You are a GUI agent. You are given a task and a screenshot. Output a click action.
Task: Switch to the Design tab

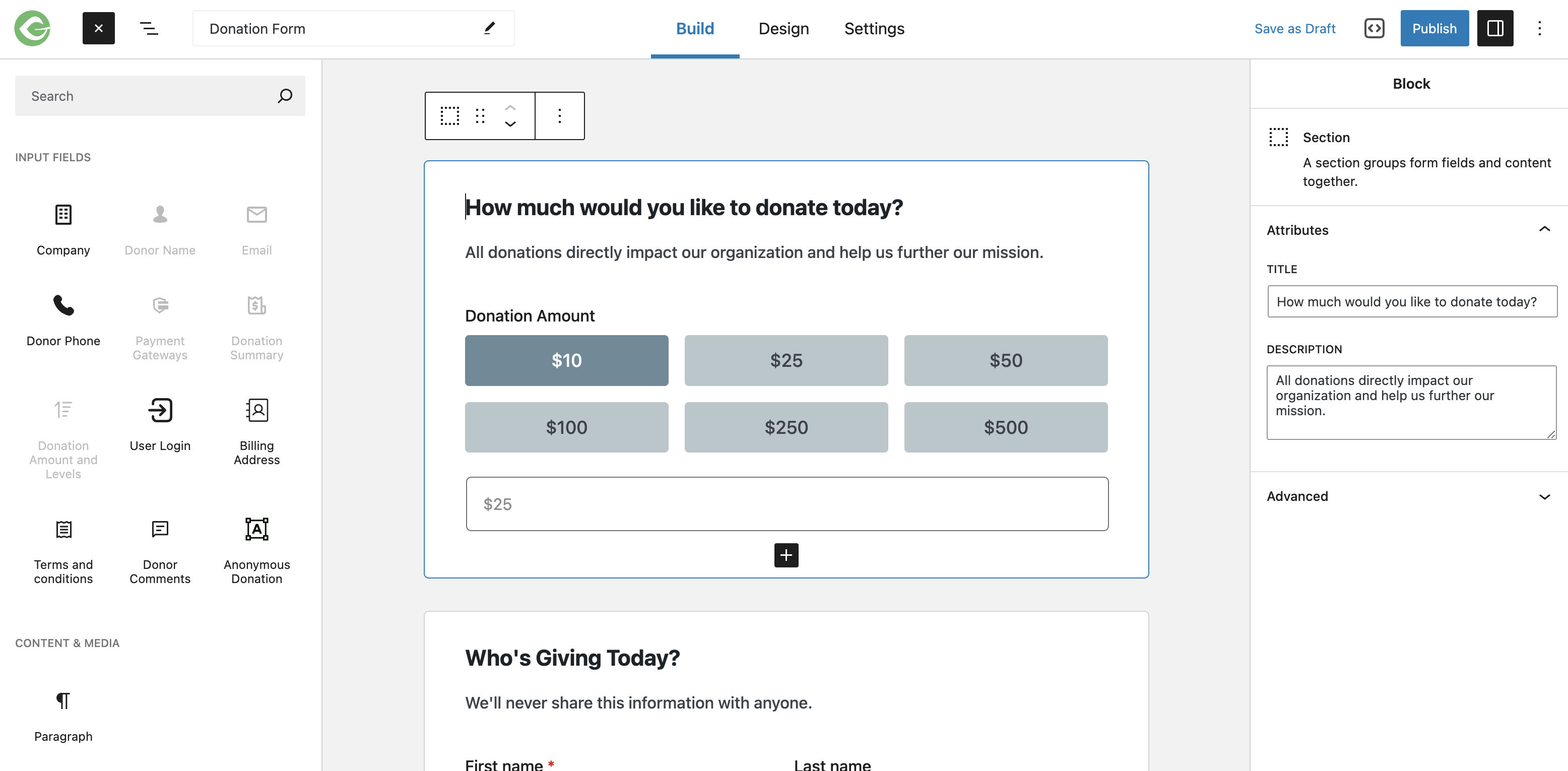(783, 28)
